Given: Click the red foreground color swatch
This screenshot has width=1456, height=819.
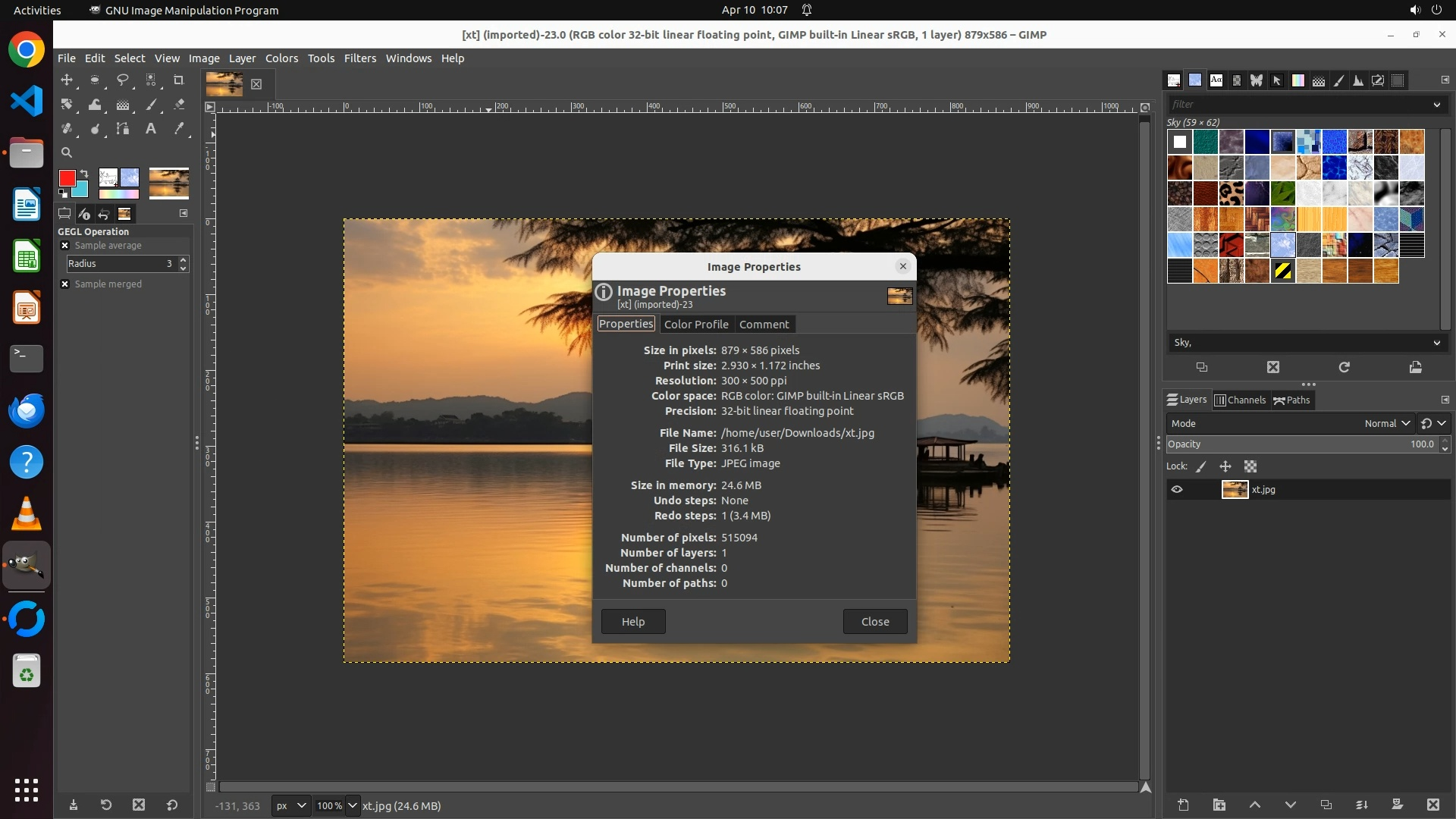Looking at the screenshot, I should (x=67, y=178).
